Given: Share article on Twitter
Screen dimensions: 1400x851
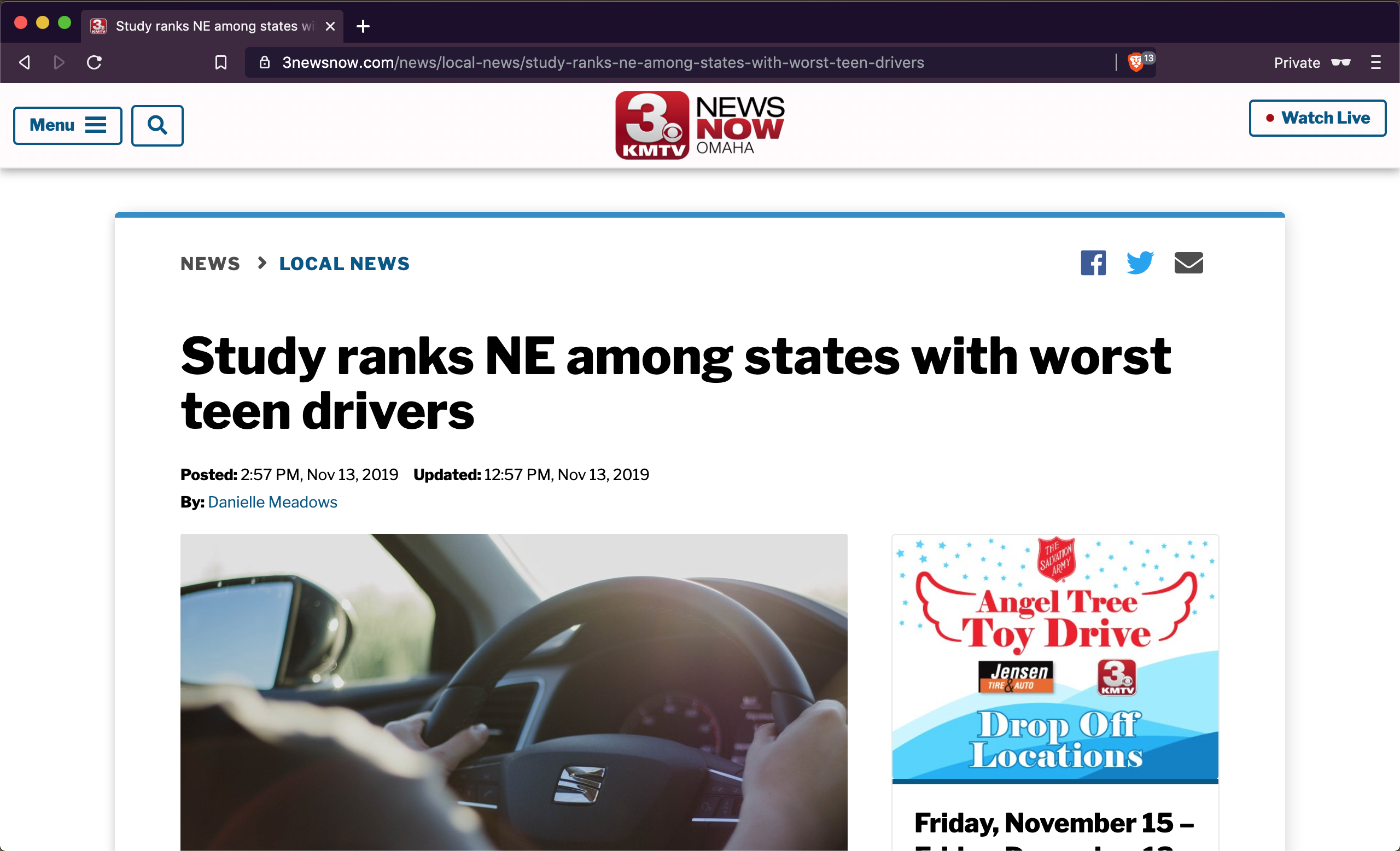Looking at the screenshot, I should (1139, 263).
